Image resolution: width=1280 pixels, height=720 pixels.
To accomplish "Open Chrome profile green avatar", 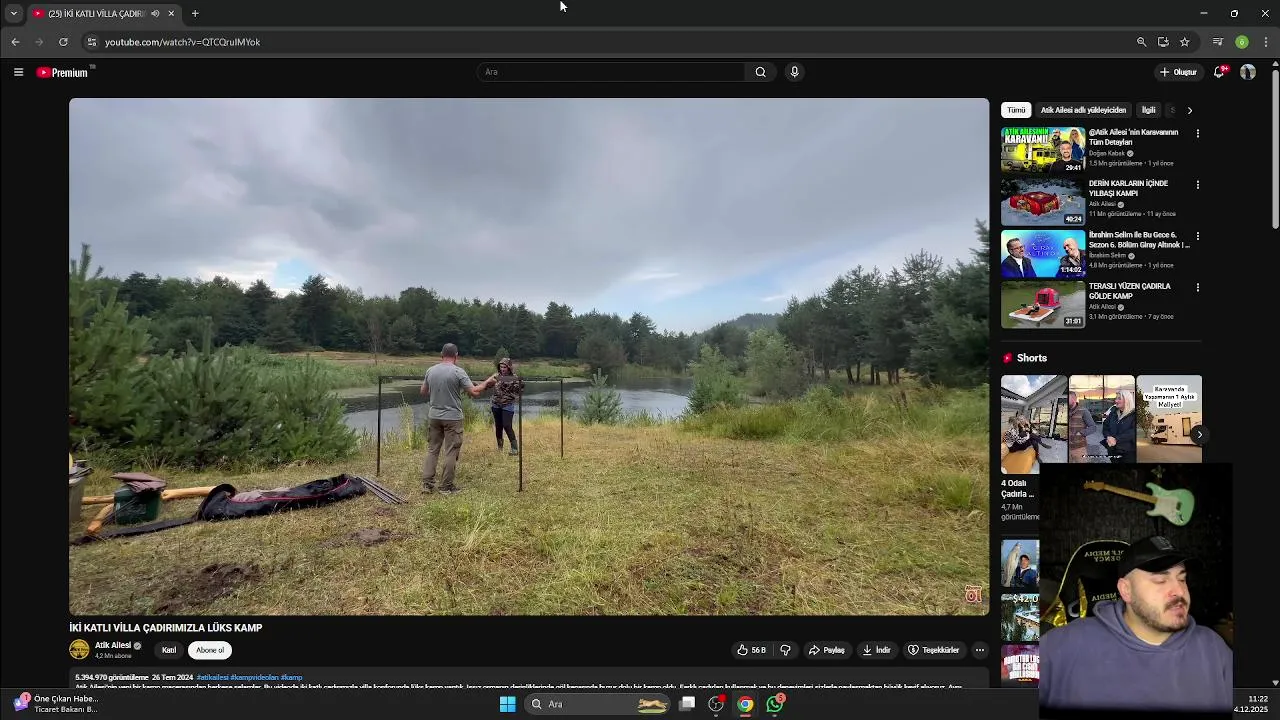I will pos(1241,42).
